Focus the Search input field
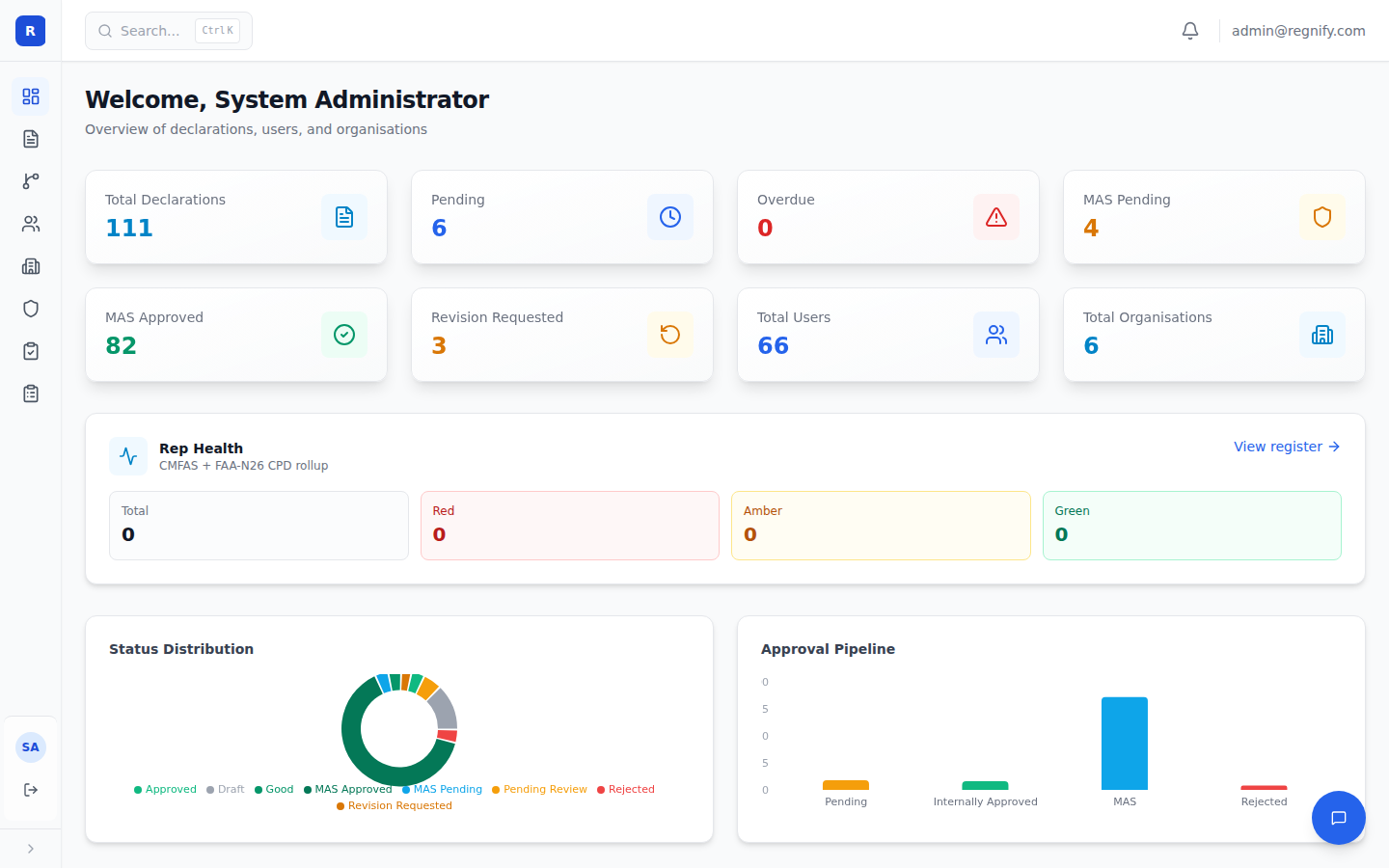Viewport: 1389px width, 868px height. click(169, 31)
